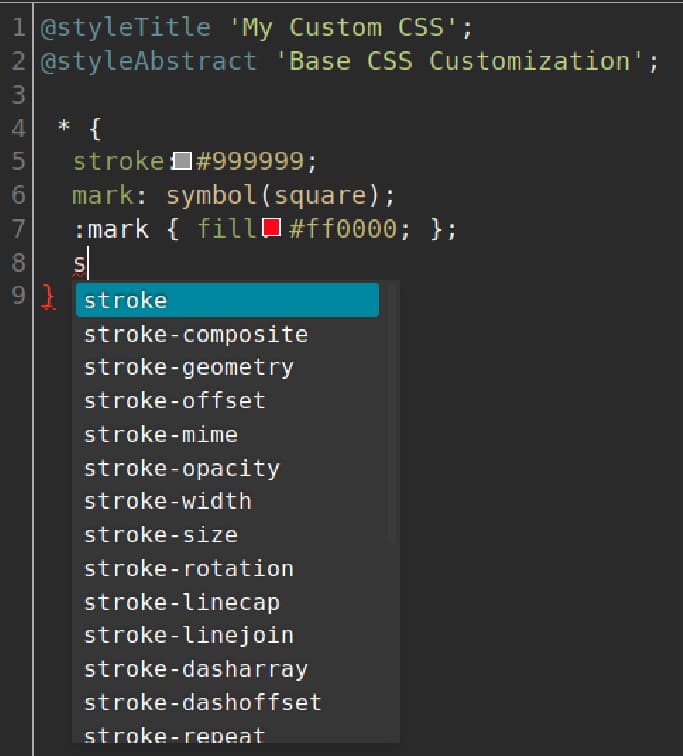Click the gray #999999 color swatch

pos(183,161)
